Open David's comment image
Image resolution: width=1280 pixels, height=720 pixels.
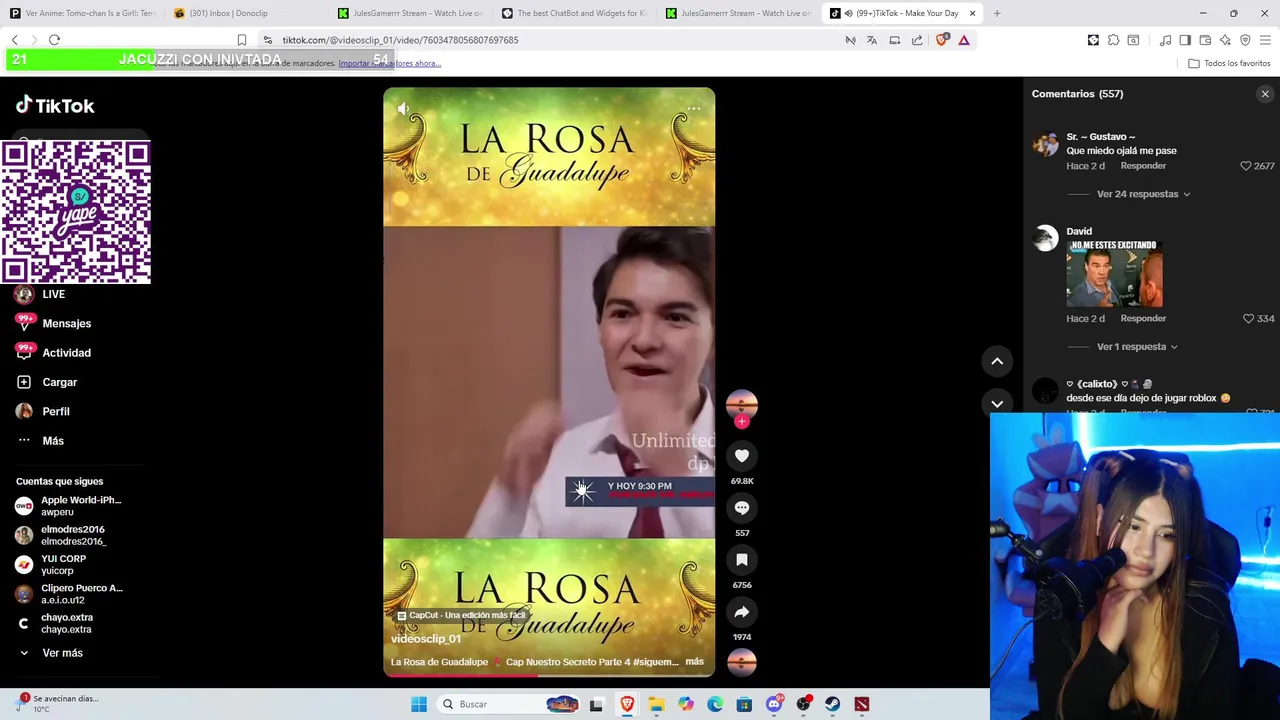(x=1114, y=273)
